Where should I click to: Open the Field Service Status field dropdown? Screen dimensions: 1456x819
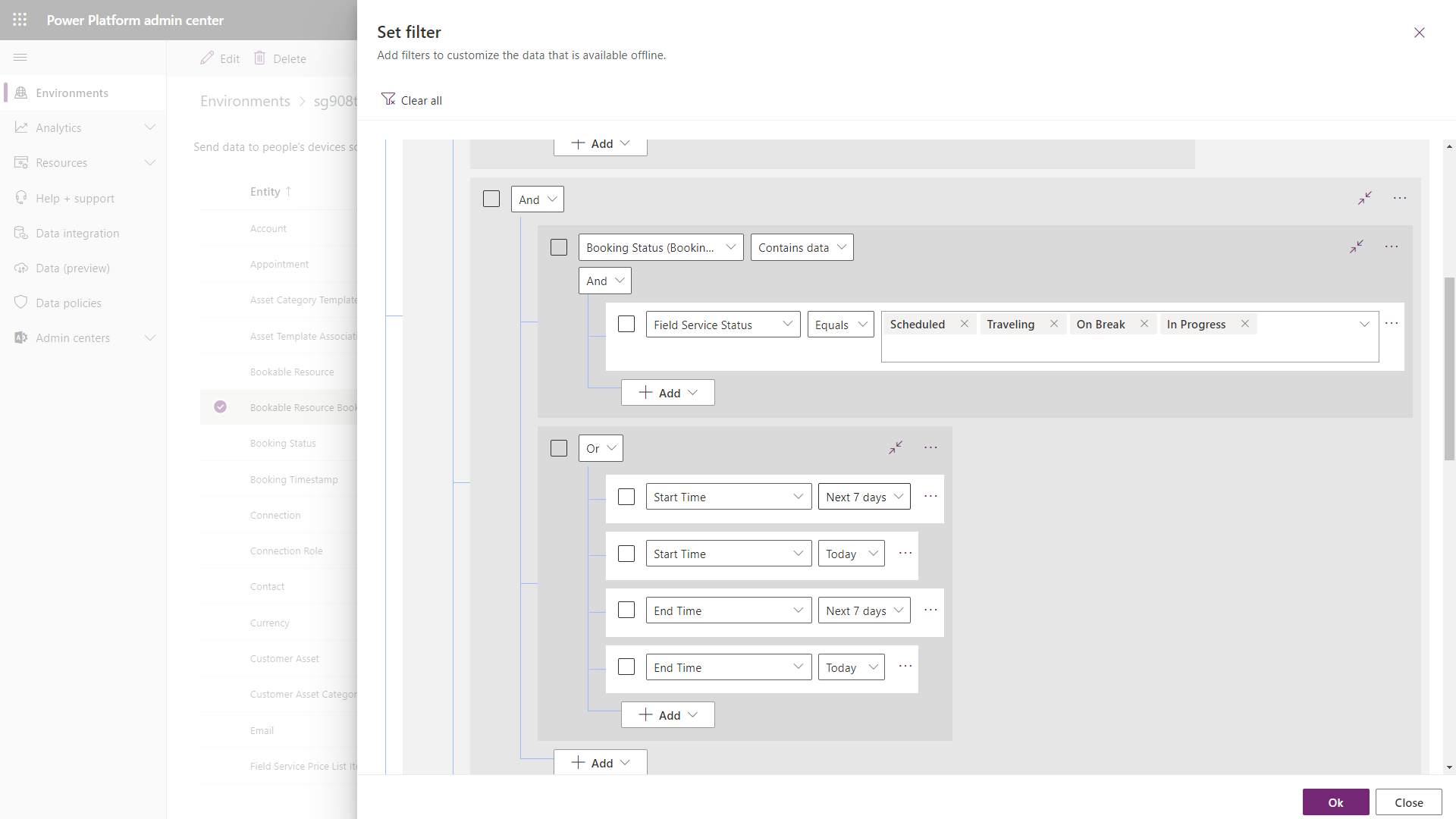click(x=723, y=325)
